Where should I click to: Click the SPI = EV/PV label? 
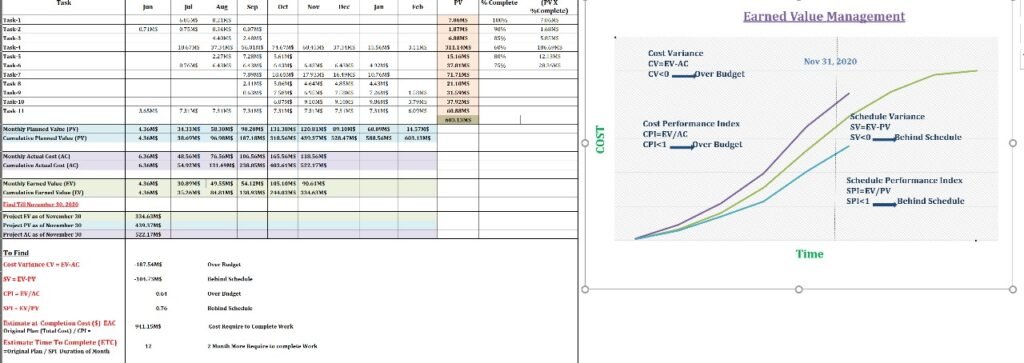(21, 308)
